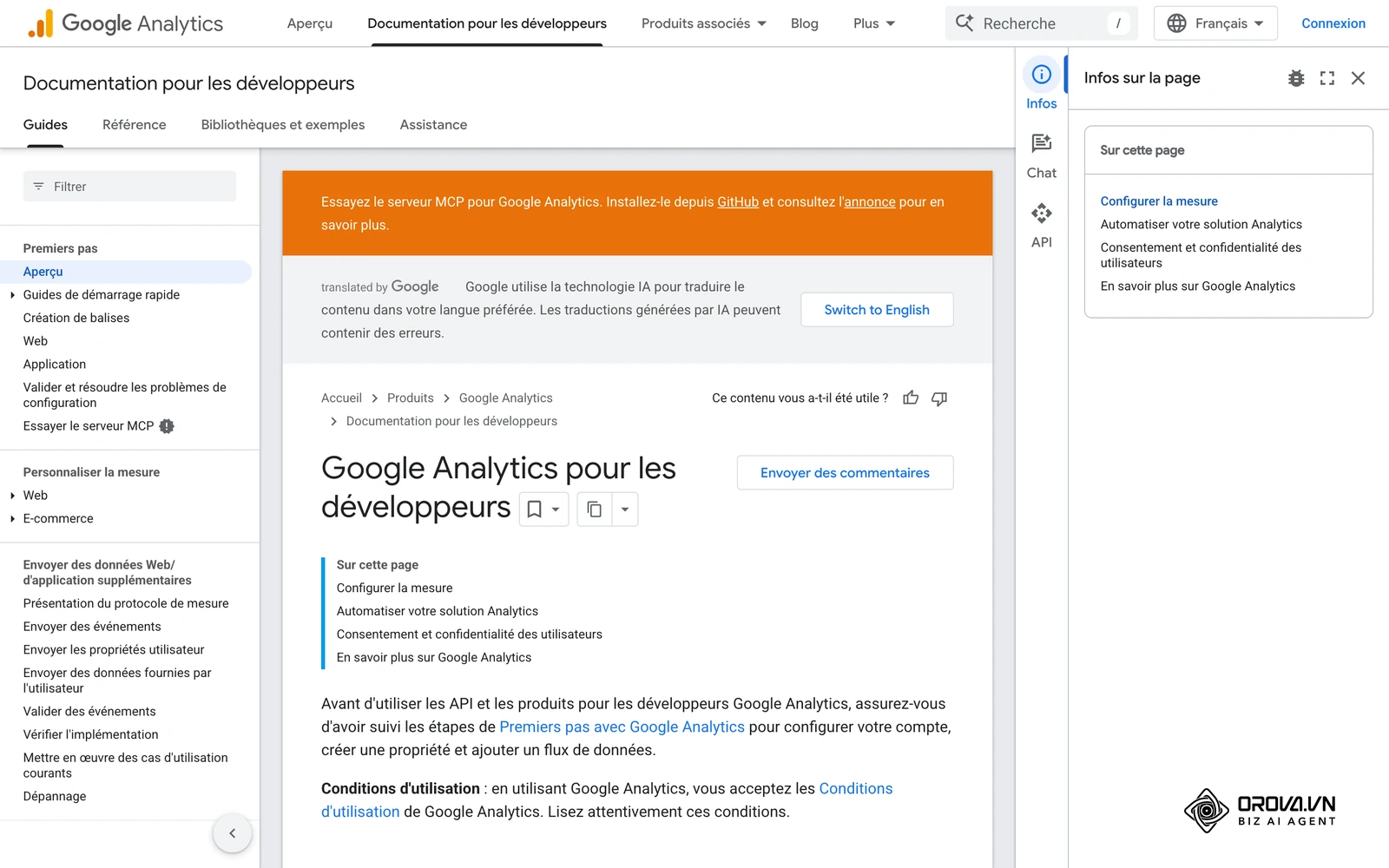Jump to Automatiser votre solution Analytics in Infos panel

[x=1201, y=225]
